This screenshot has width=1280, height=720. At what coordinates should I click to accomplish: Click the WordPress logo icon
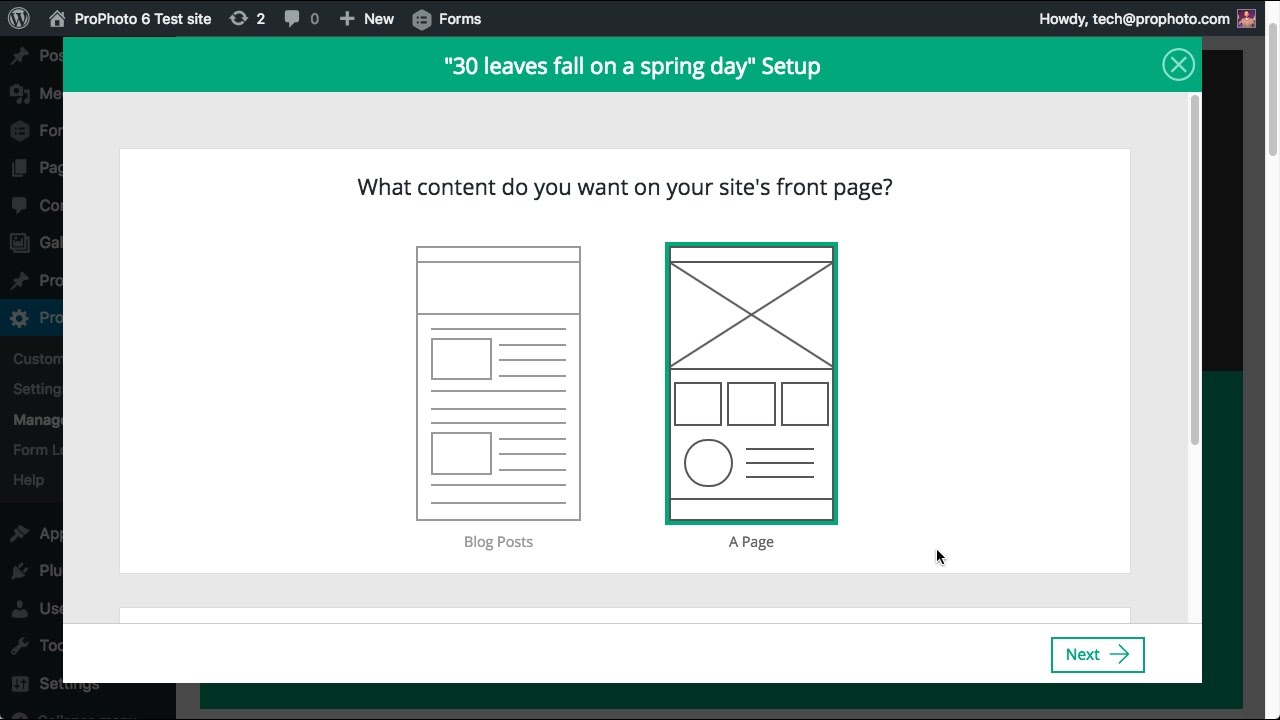[20, 18]
